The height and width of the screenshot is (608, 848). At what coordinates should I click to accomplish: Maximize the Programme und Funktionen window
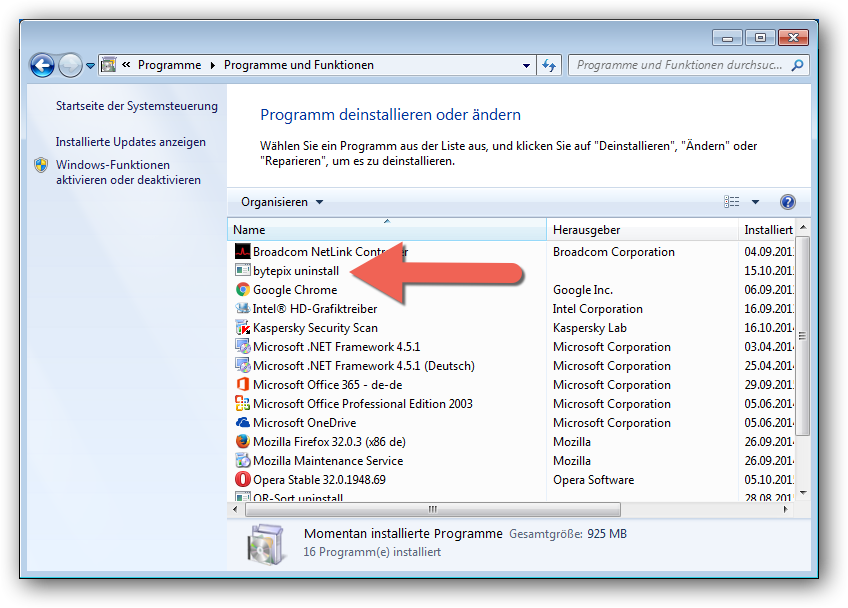tap(760, 37)
